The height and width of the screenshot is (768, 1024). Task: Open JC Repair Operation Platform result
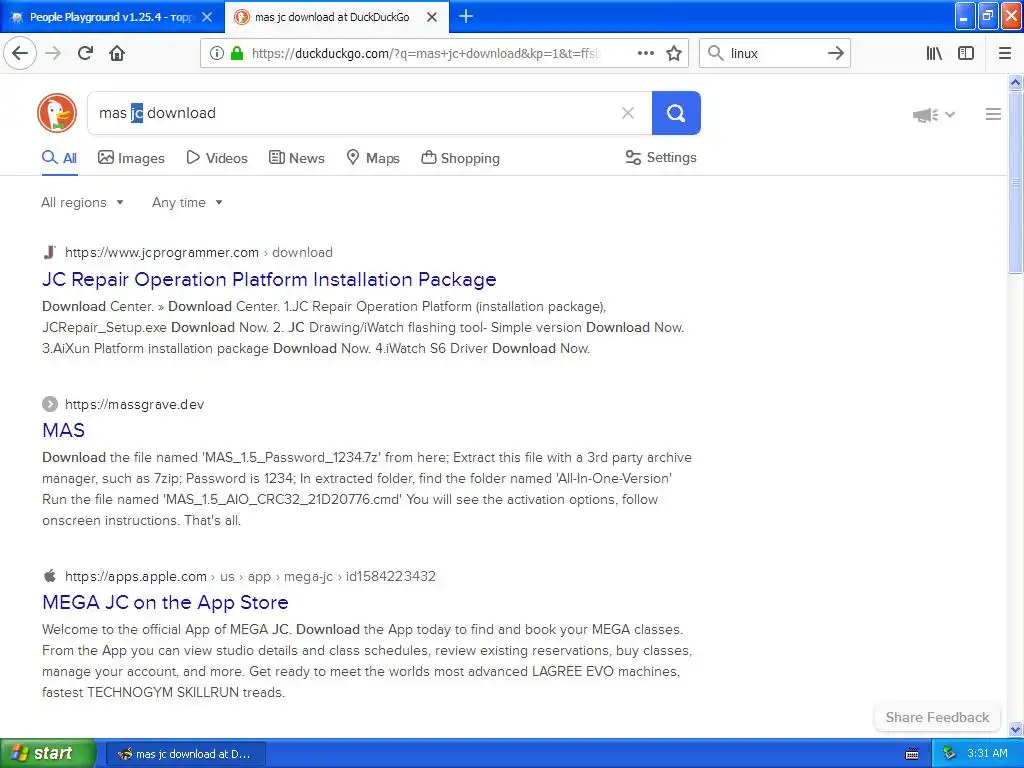(269, 280)
